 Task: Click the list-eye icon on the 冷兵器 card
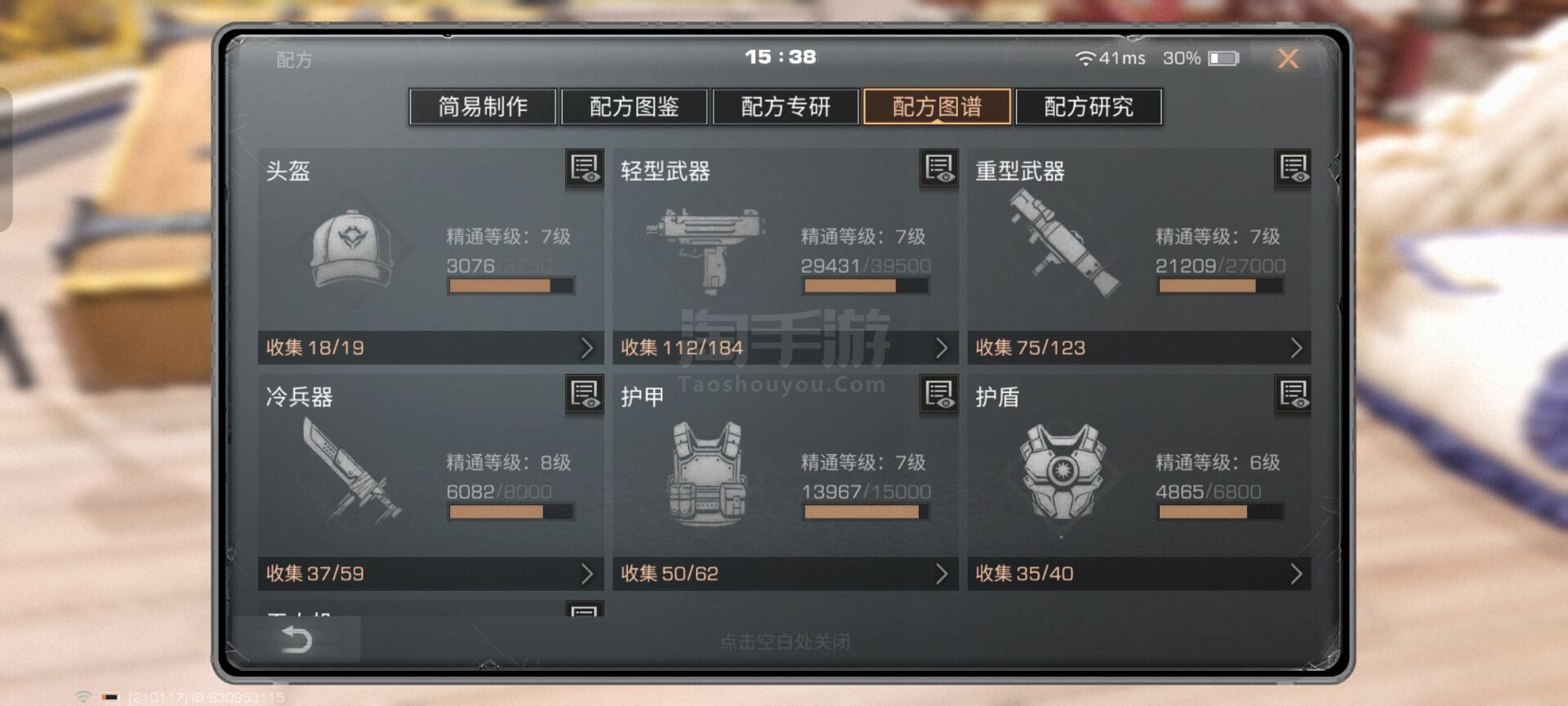tap(585, 395)
